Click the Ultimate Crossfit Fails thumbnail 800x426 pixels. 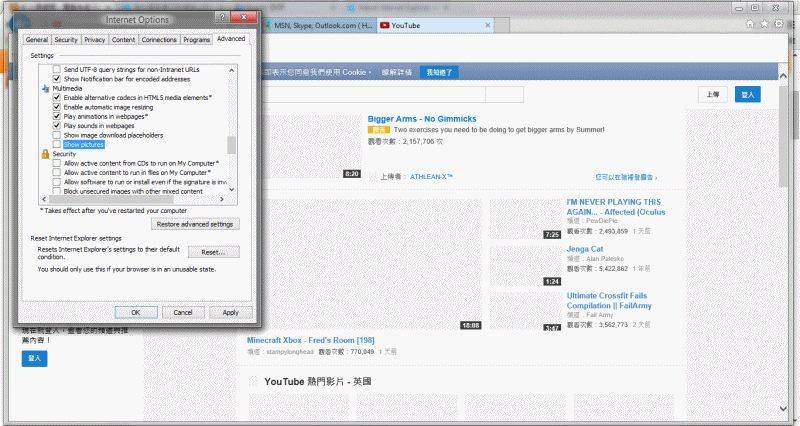pyautogui.click(x=526, y=312)
